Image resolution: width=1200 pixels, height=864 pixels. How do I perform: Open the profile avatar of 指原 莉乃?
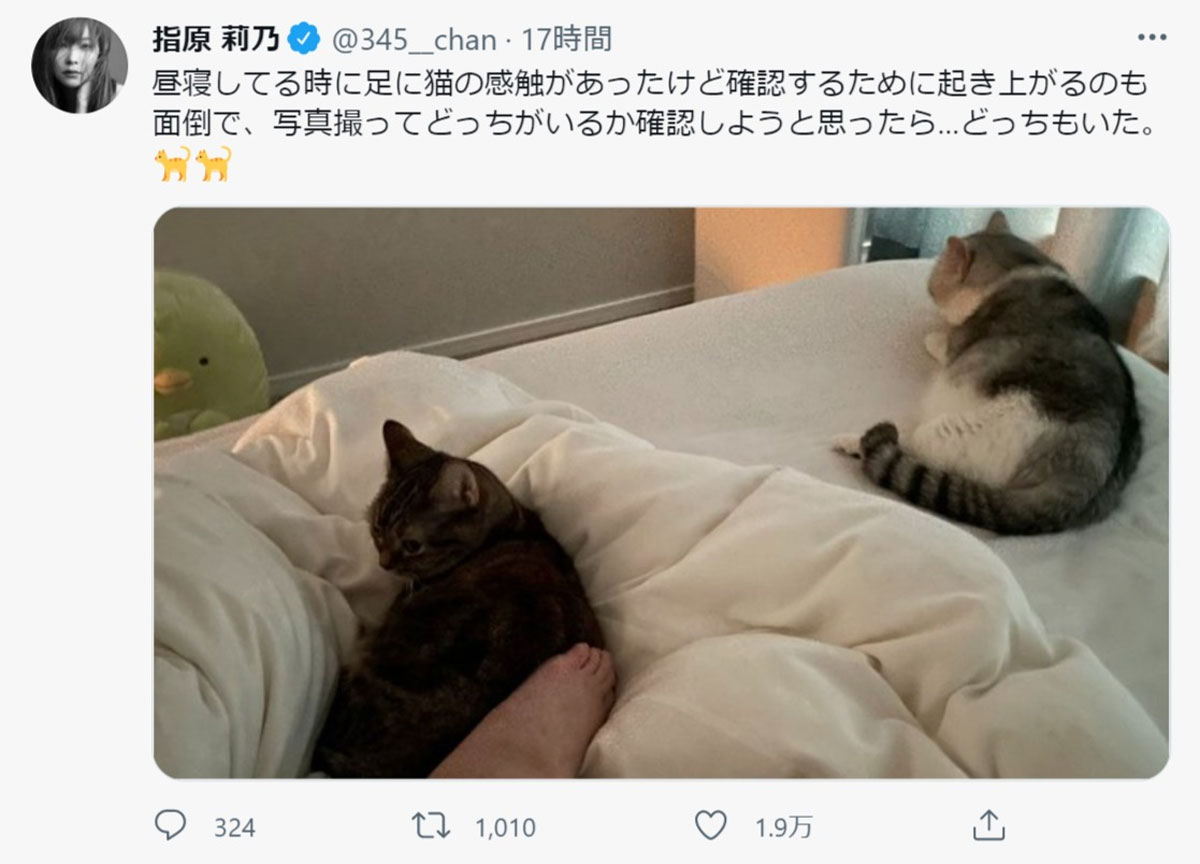click(80, 65)
